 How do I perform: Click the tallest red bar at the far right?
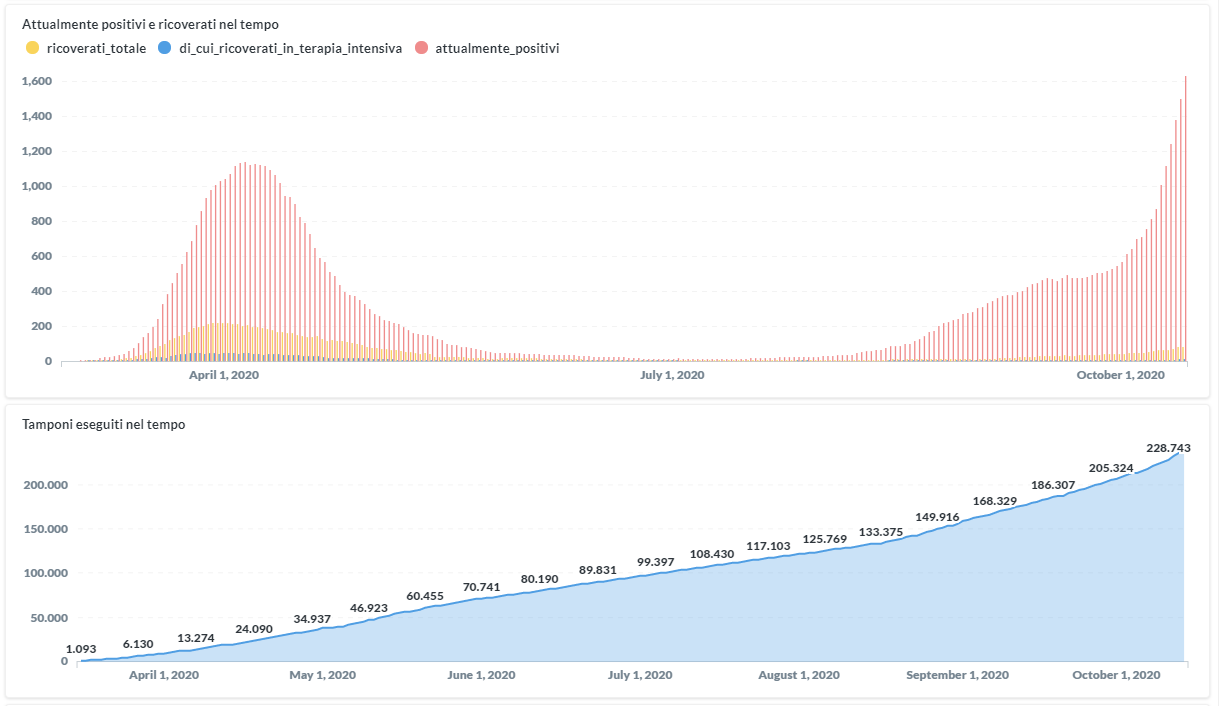(x=1185, y=220)
